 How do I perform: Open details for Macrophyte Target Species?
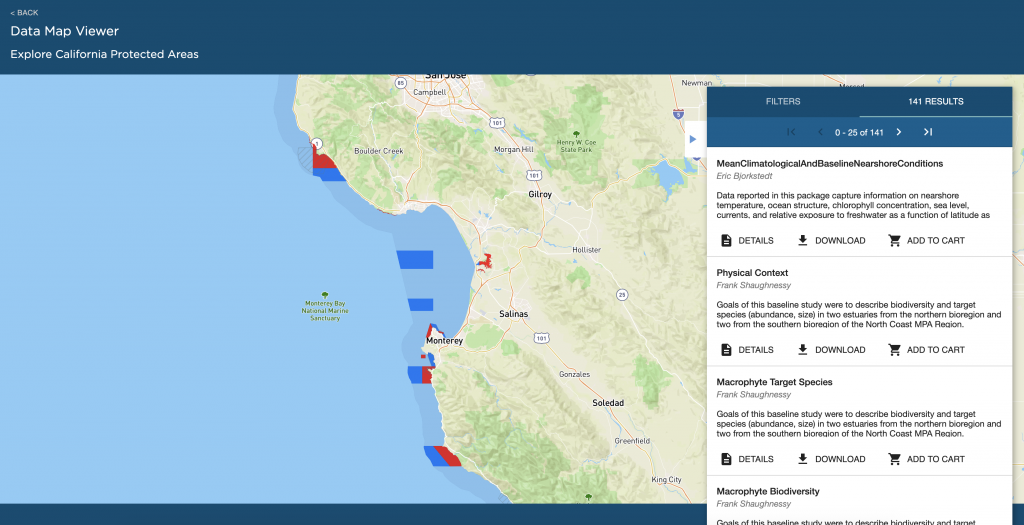point(747,459)
